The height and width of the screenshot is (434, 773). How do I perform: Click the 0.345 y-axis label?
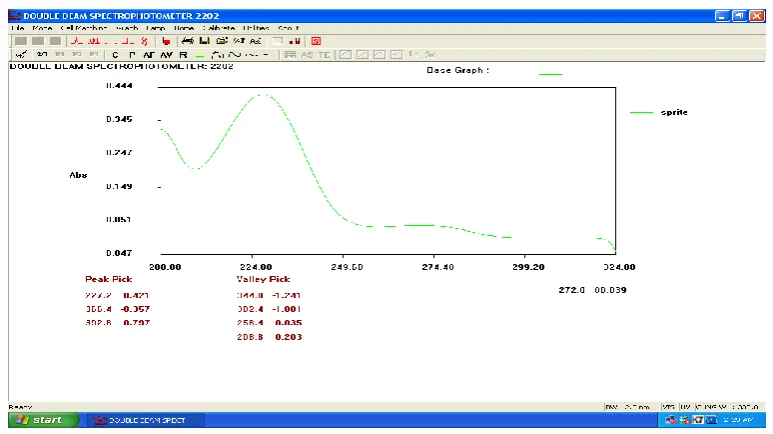pos(119,119)
